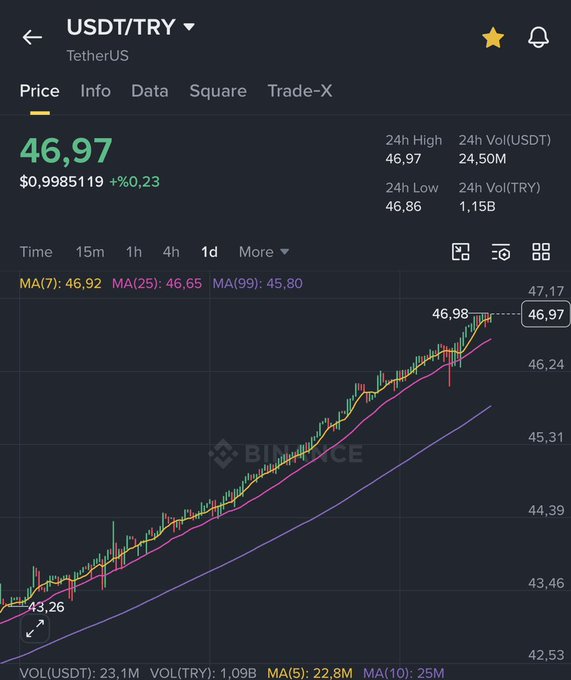Select the 4h chart interval

click(x=171, y=252)
